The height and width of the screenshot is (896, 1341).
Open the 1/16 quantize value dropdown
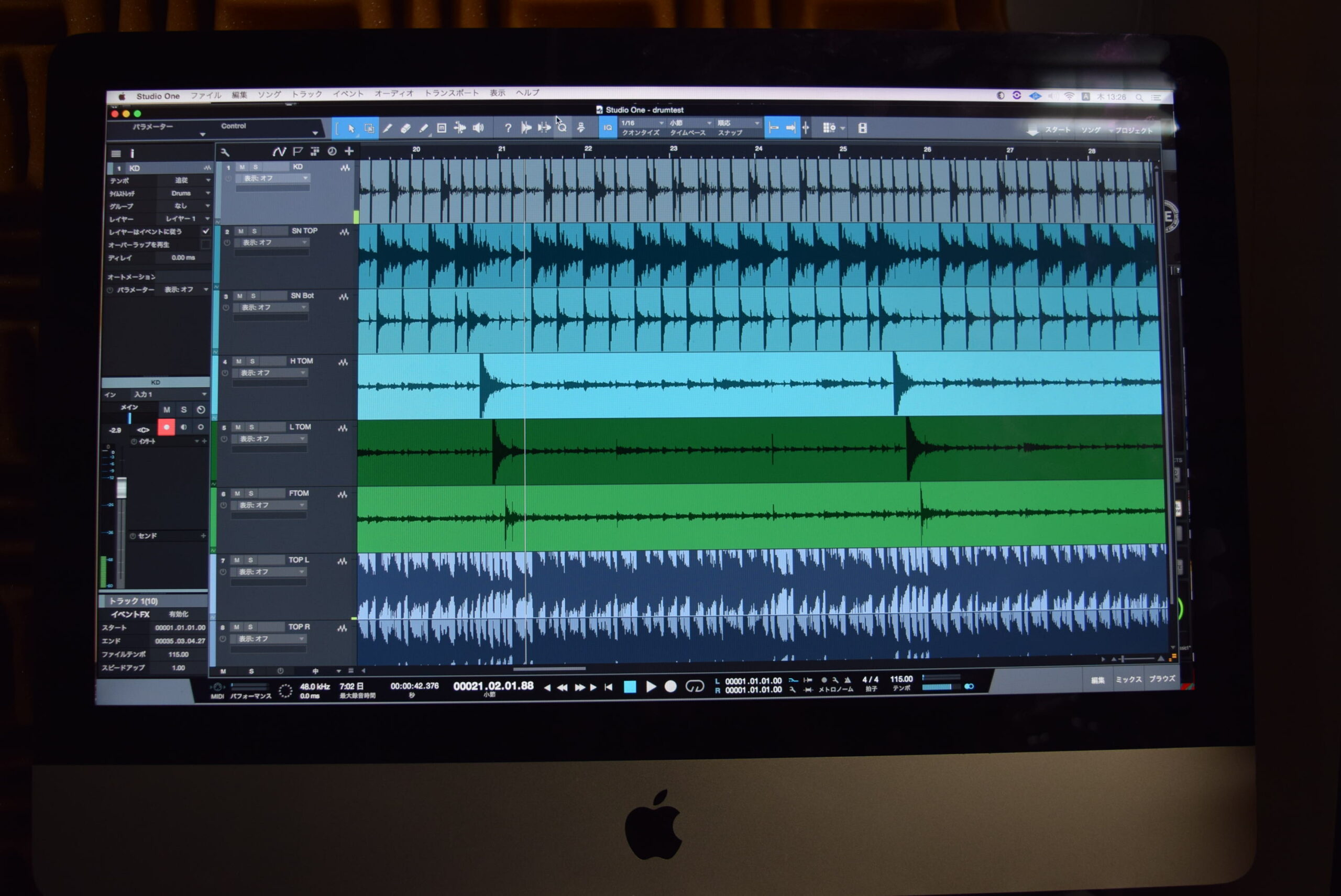point(643,123)
